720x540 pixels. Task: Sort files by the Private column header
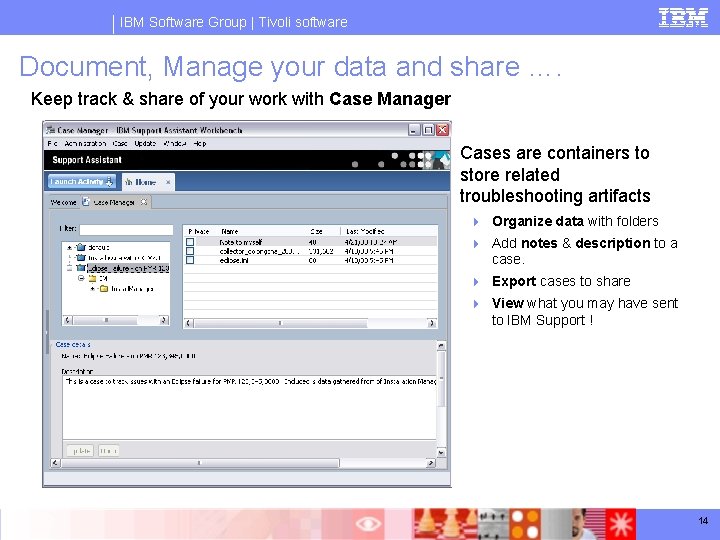tap(199, 231)
